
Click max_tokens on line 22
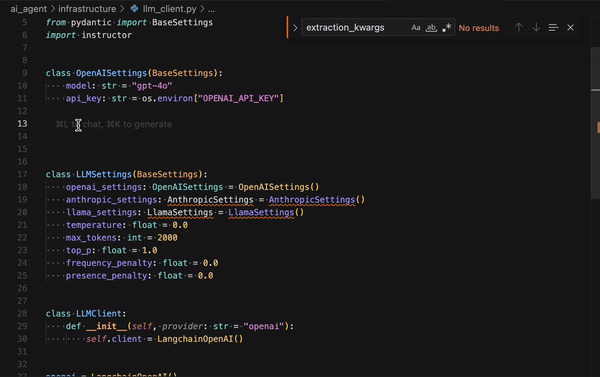91,237
